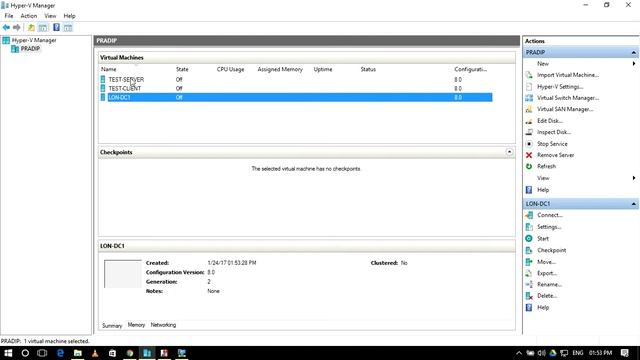Select the TEST-CLIENT virtual machine row
This screenshot has width=640, height=360.
click(296, 88)
